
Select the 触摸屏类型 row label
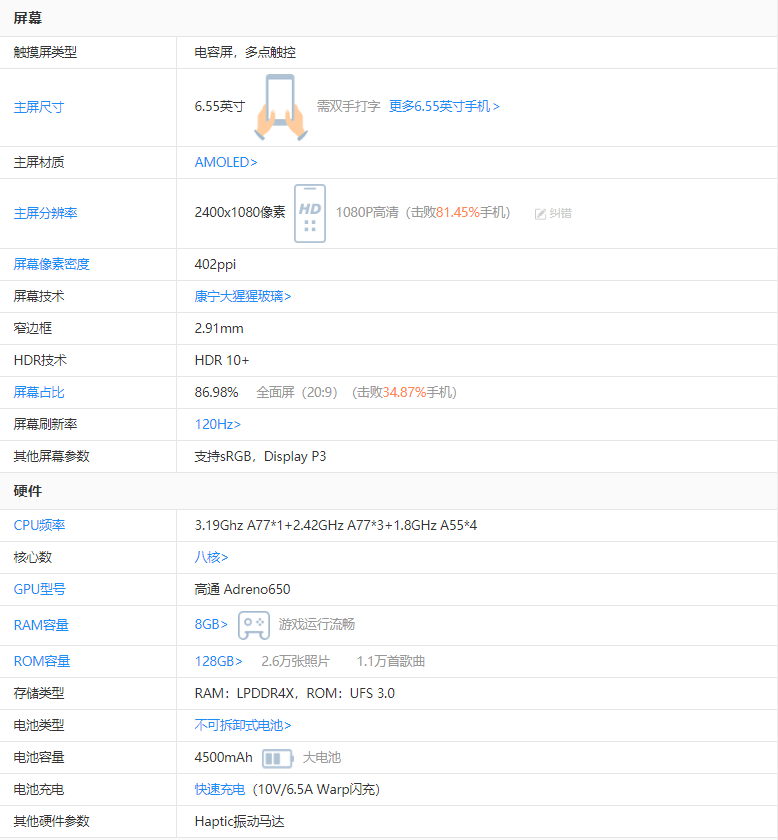click(45, 52)
